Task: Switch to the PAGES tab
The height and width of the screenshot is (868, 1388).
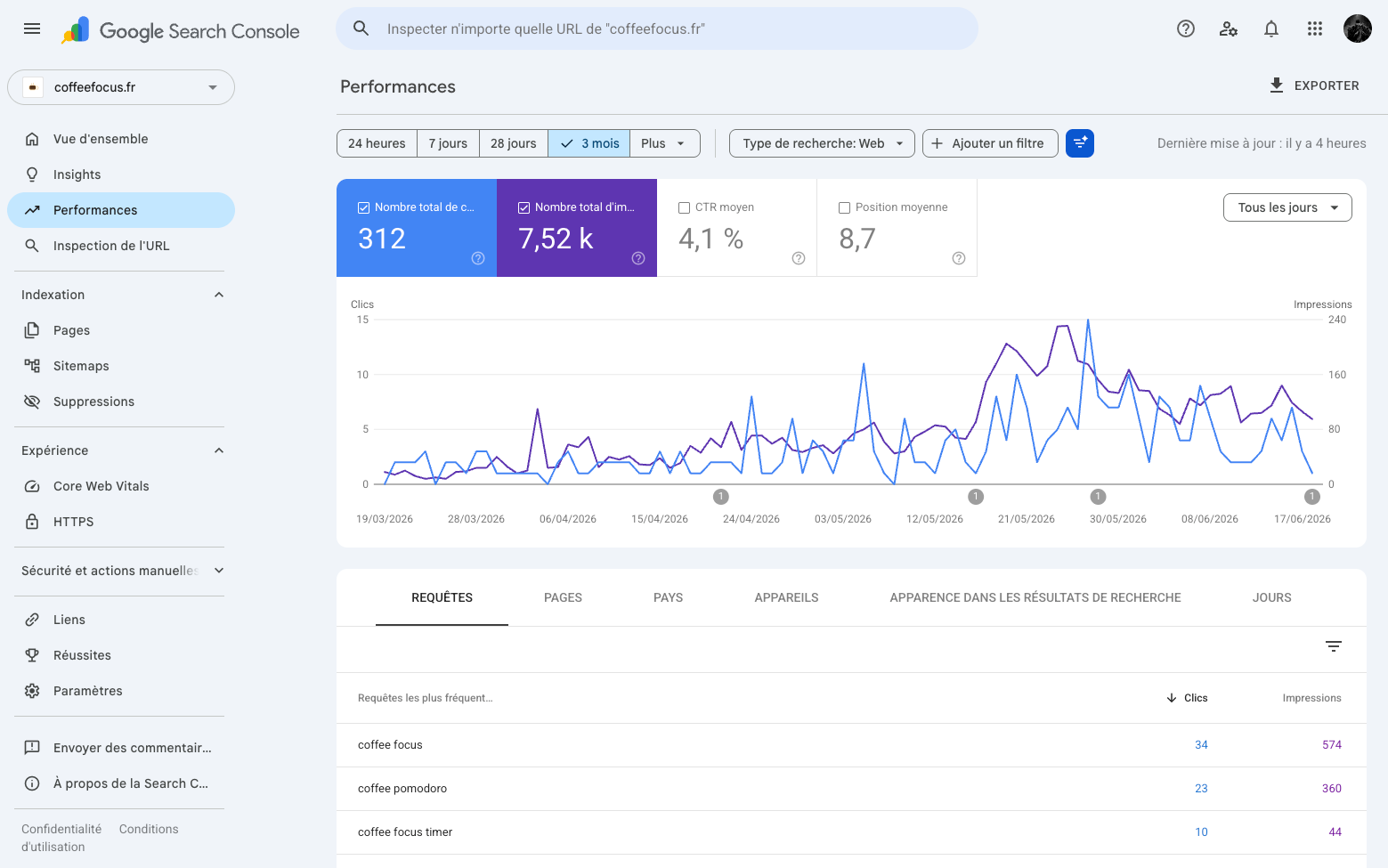Action: point(563,597)
